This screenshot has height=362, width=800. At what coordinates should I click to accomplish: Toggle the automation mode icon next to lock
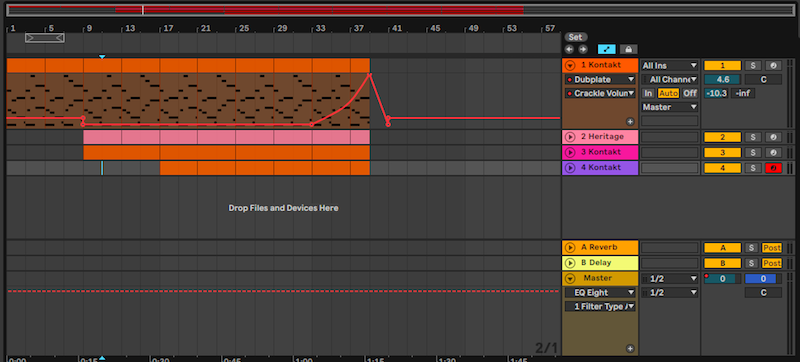pos(606,49)
